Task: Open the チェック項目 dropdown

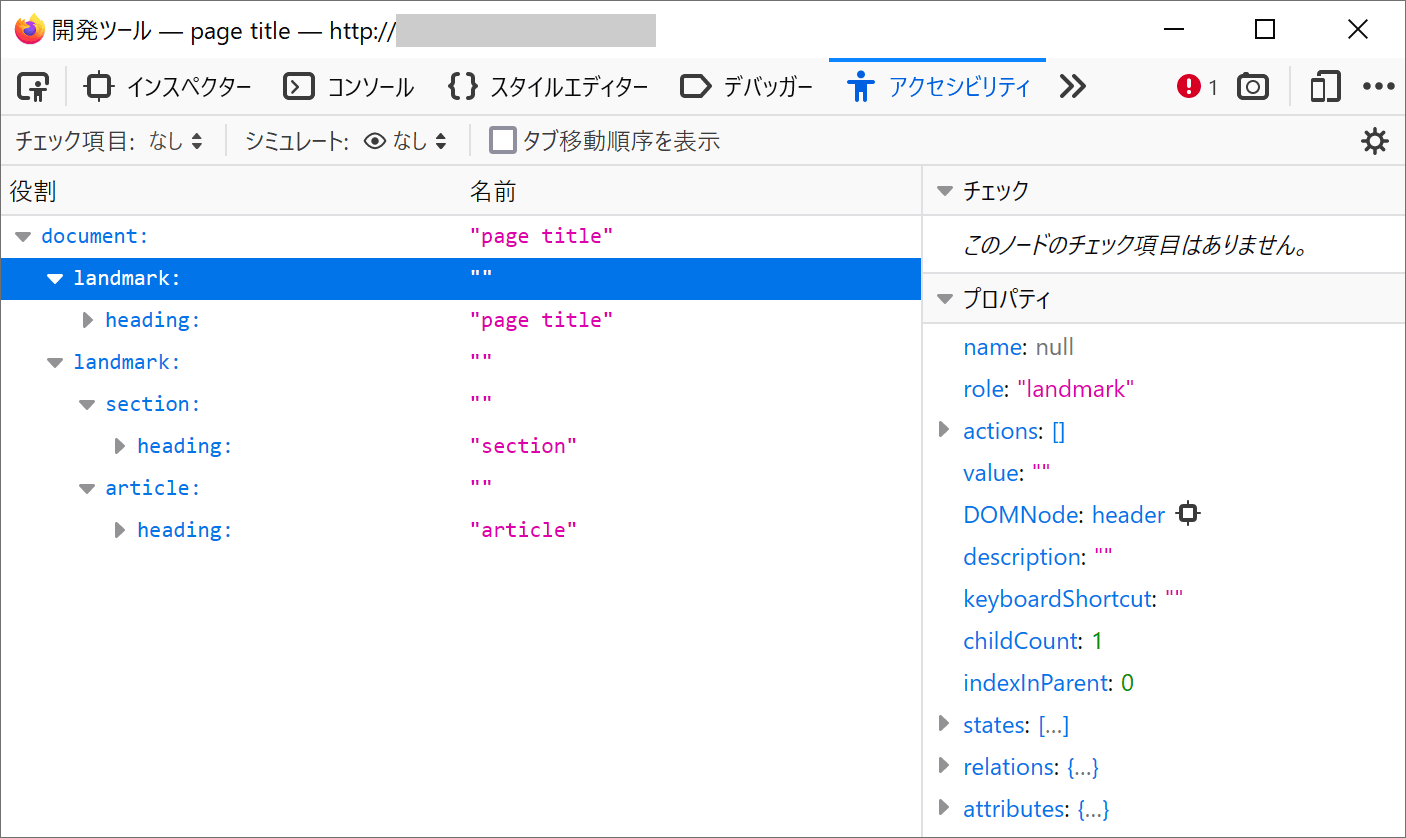Action: [175, 141]
